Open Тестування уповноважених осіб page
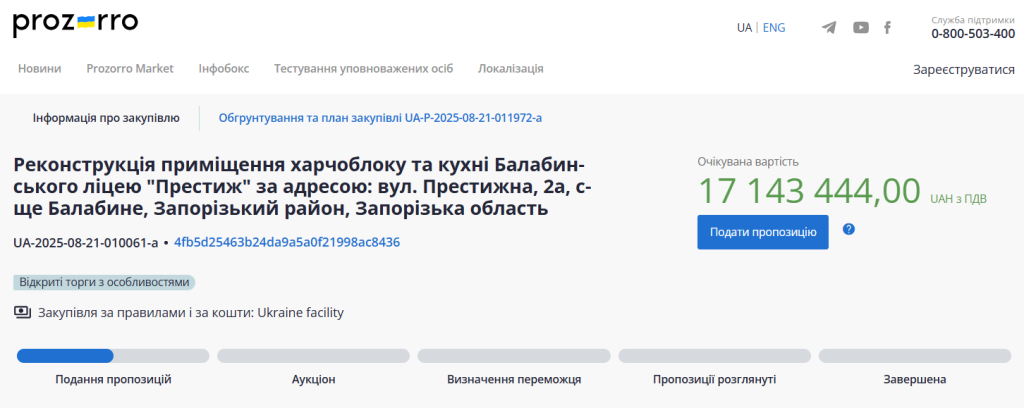This screenshot has height=408, width=1024. [x=363, y=69]
